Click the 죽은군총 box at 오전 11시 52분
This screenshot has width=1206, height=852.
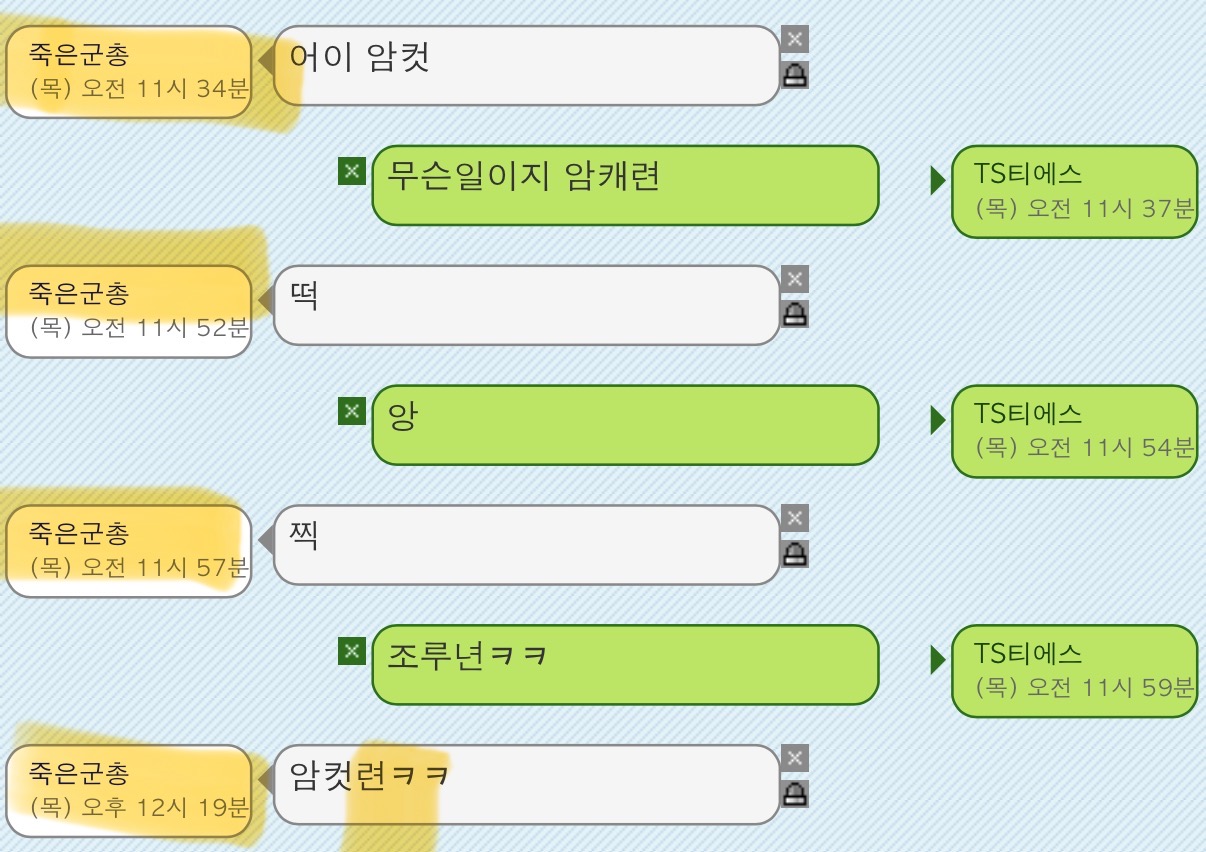129,311
